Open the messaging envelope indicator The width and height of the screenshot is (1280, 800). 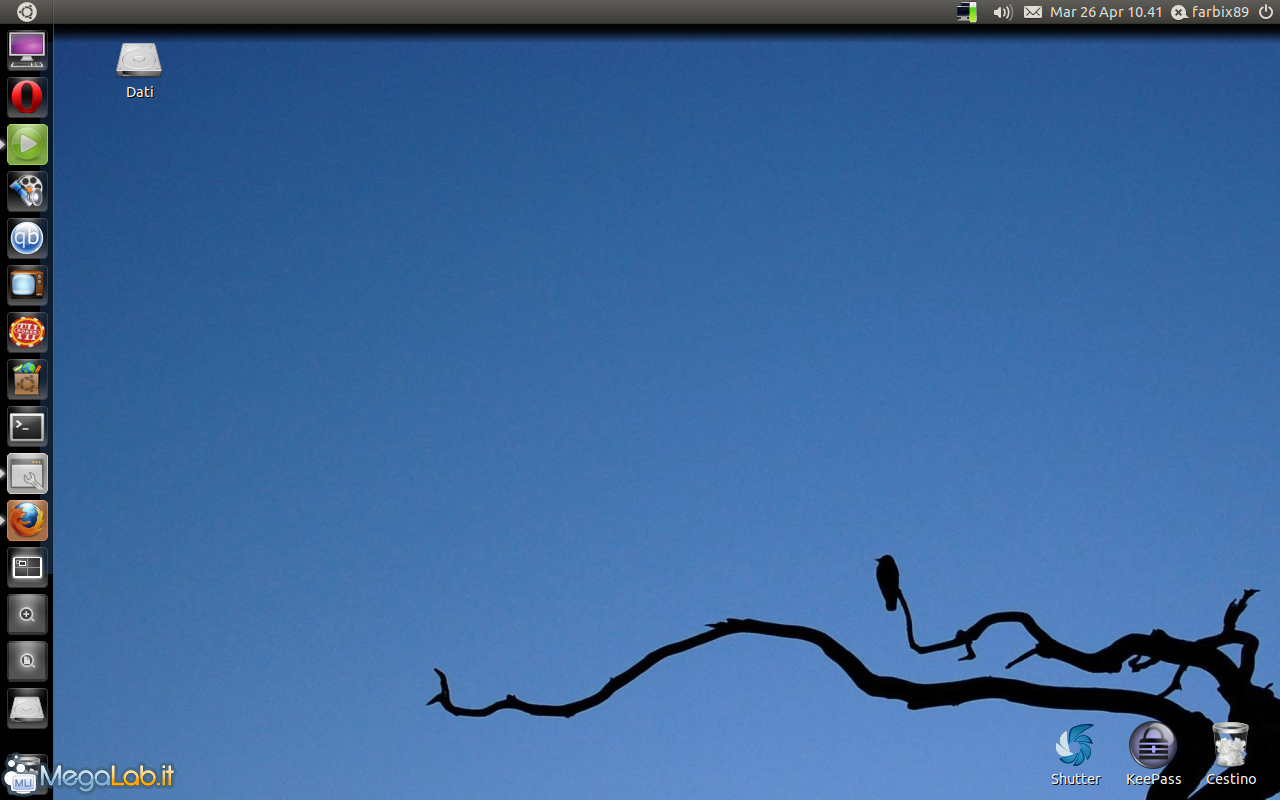coord(1033,12)
